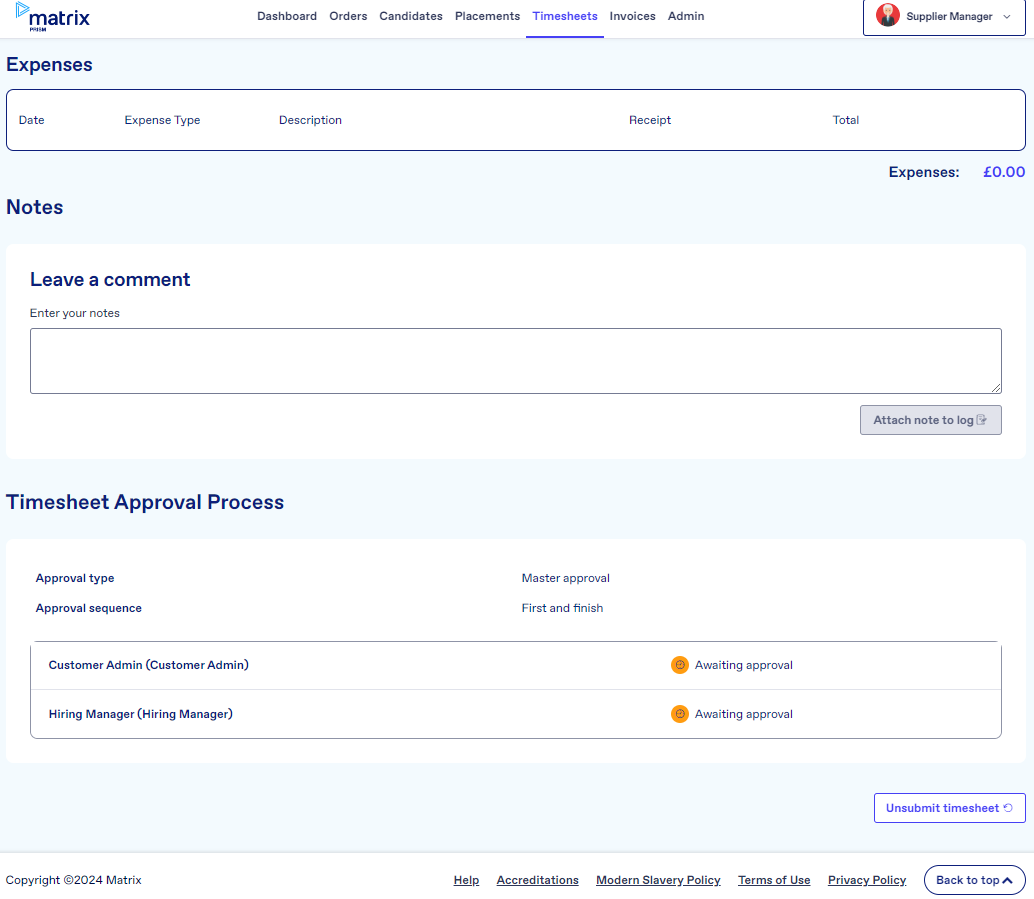The image size is (1034, 899).
Task: Click the Timesheet Approval Process heading
Action: point(145,502)
